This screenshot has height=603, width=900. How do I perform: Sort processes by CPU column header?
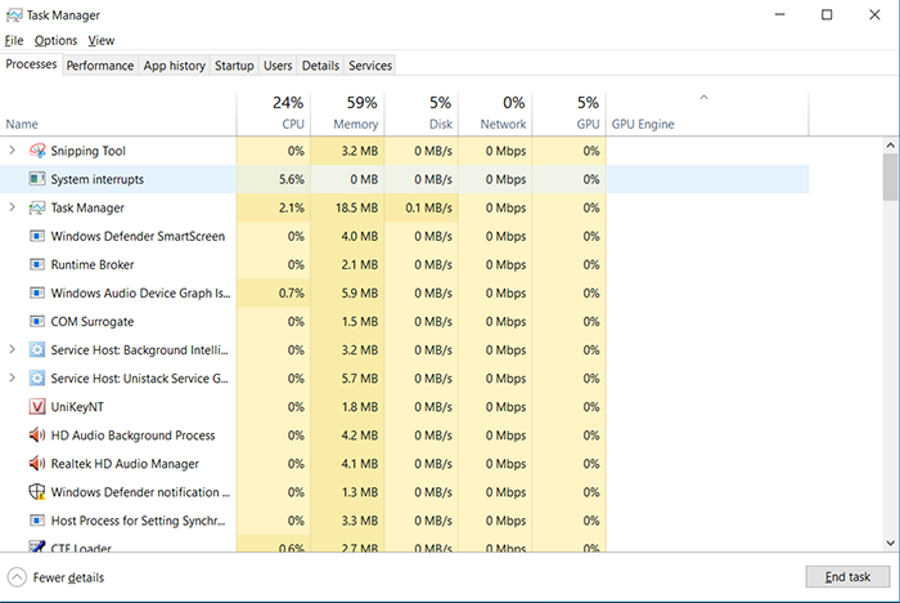274,114
